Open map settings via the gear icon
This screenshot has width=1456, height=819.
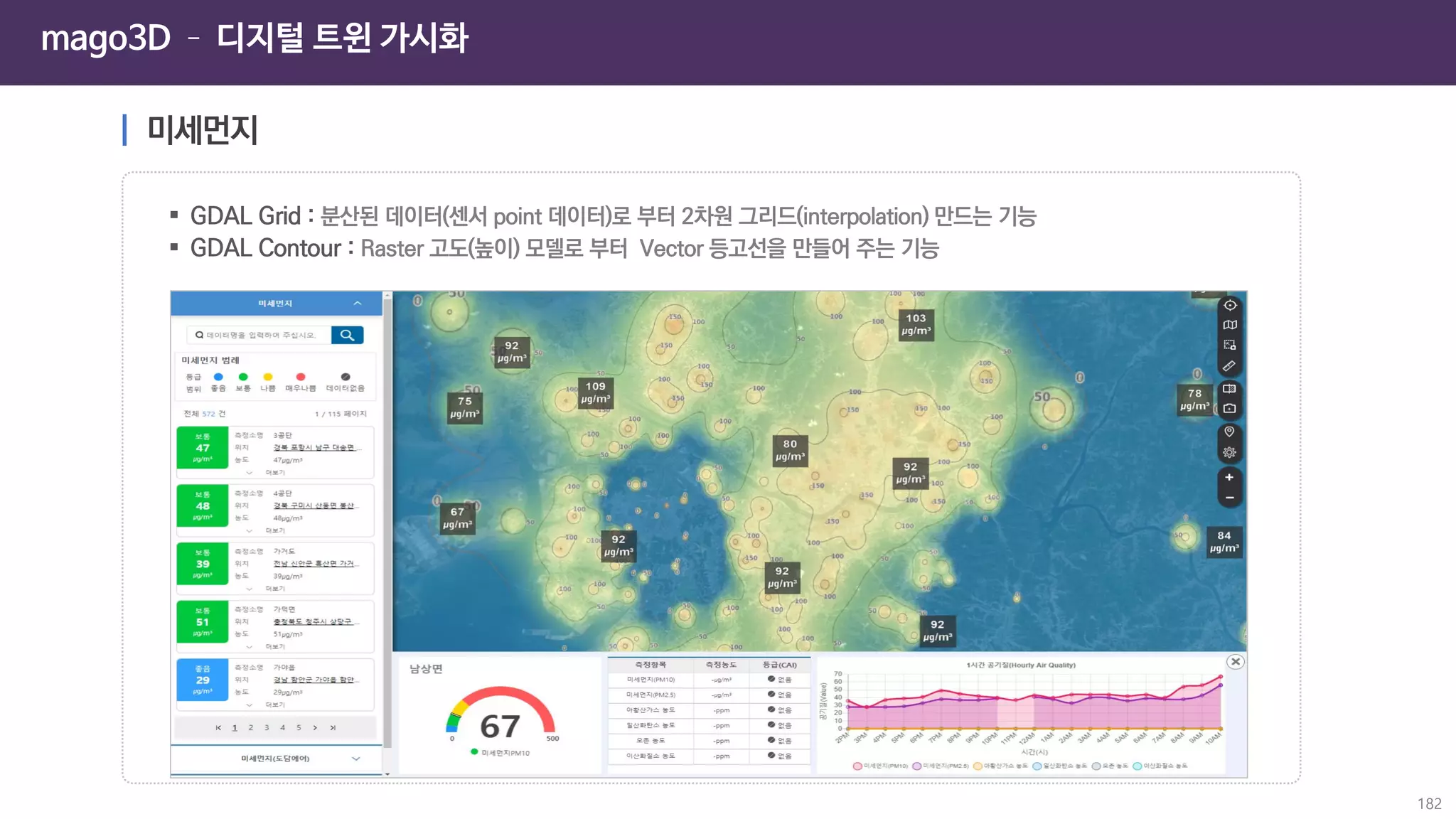pos(1230,452)
